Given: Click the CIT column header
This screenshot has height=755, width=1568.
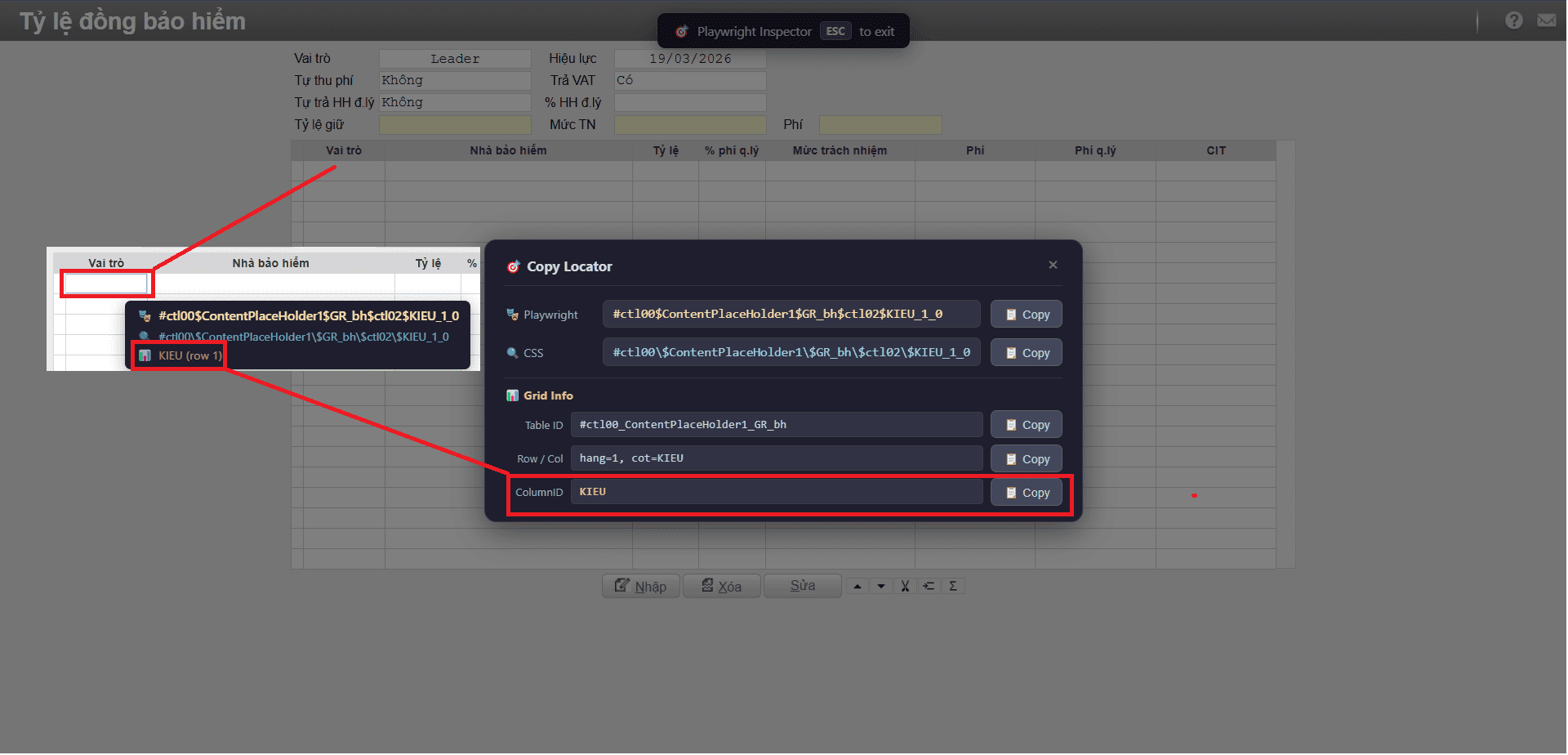Looking at the screenshot, I should (x=1216, y=150).
